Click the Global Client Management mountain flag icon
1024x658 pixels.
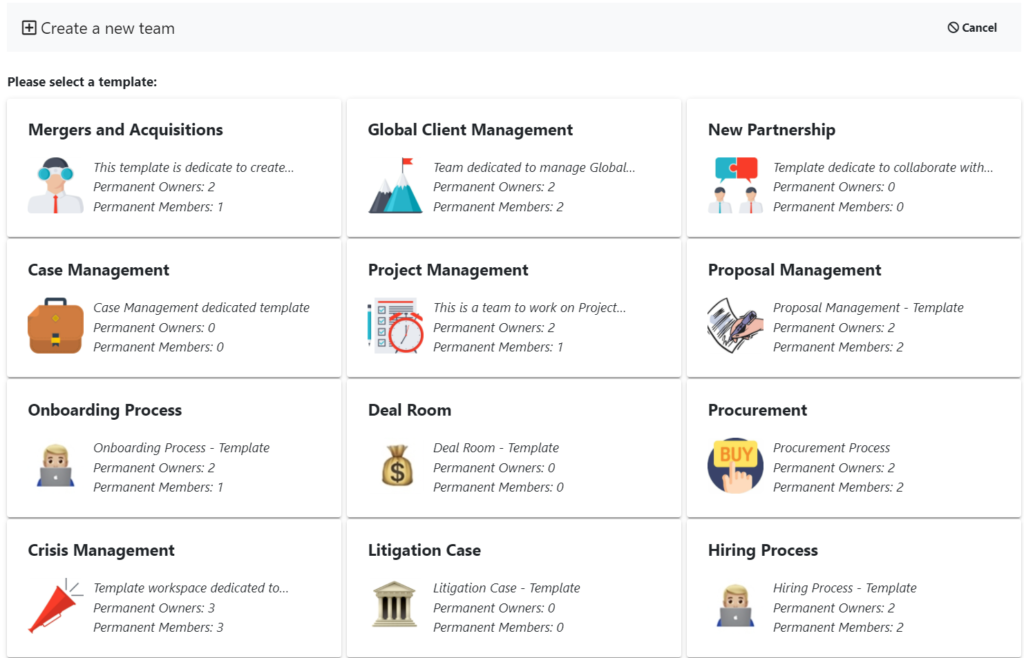pos(395,185)
